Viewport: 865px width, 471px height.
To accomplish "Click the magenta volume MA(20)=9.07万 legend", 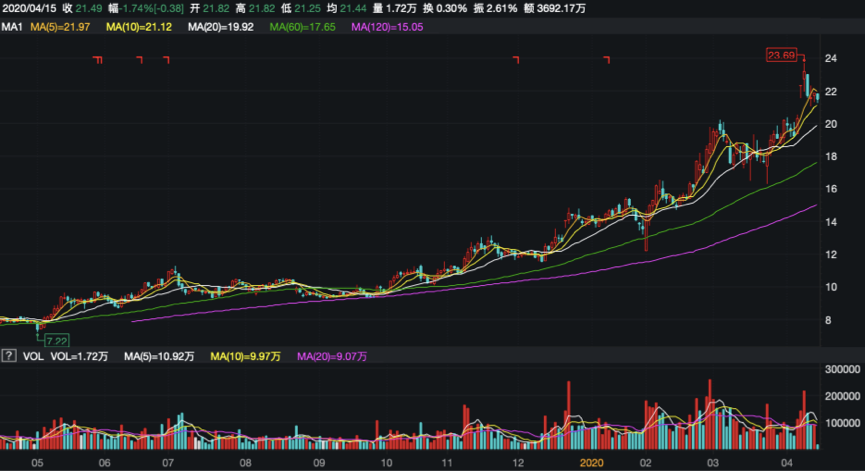I will pyautogui.click(x=332, y=356).
